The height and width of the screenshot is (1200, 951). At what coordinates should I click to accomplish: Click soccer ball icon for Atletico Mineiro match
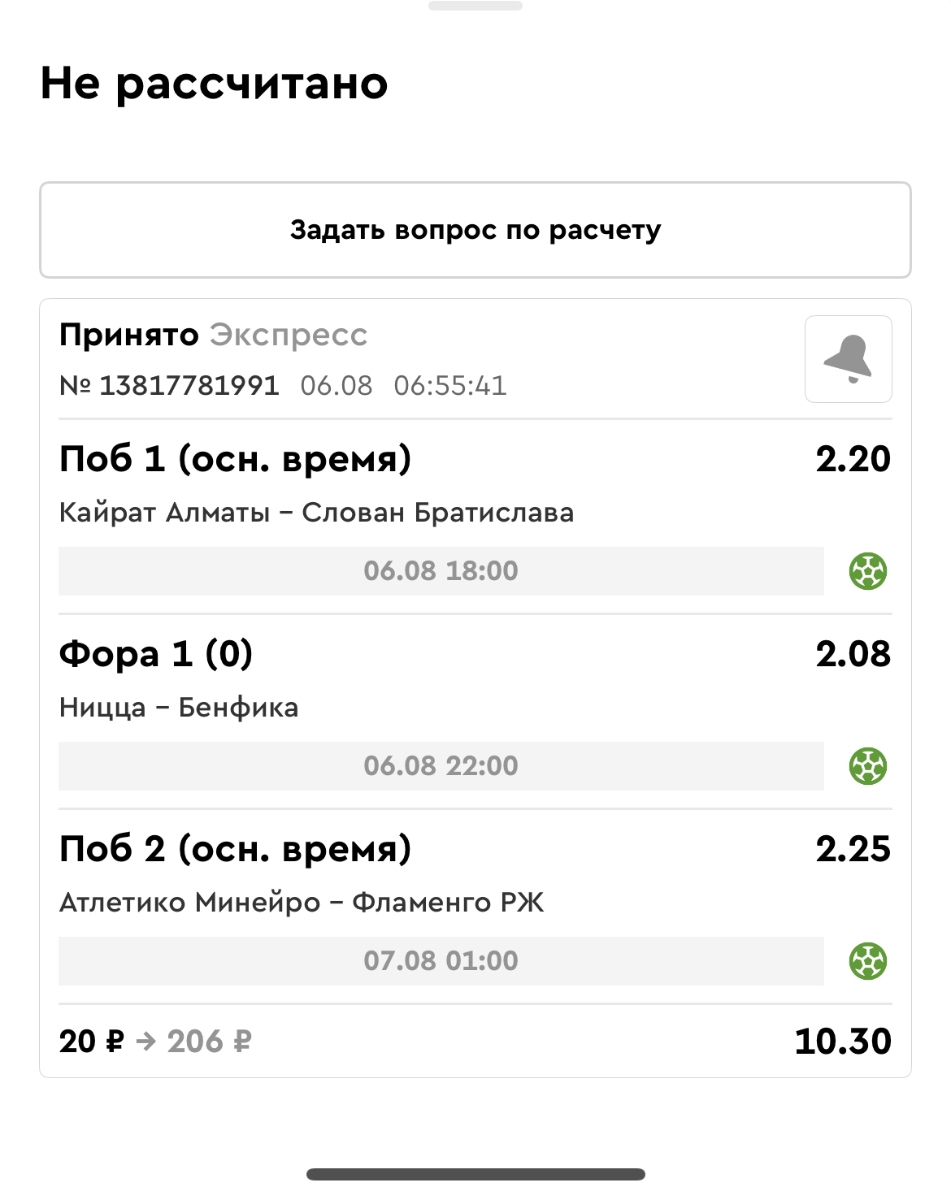pos(868,962)
